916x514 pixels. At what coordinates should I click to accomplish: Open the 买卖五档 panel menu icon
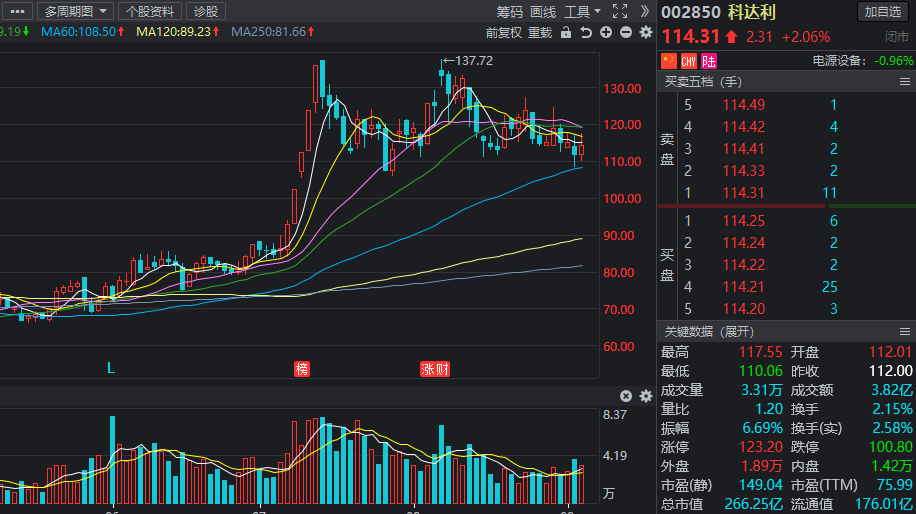pos(904,82)
